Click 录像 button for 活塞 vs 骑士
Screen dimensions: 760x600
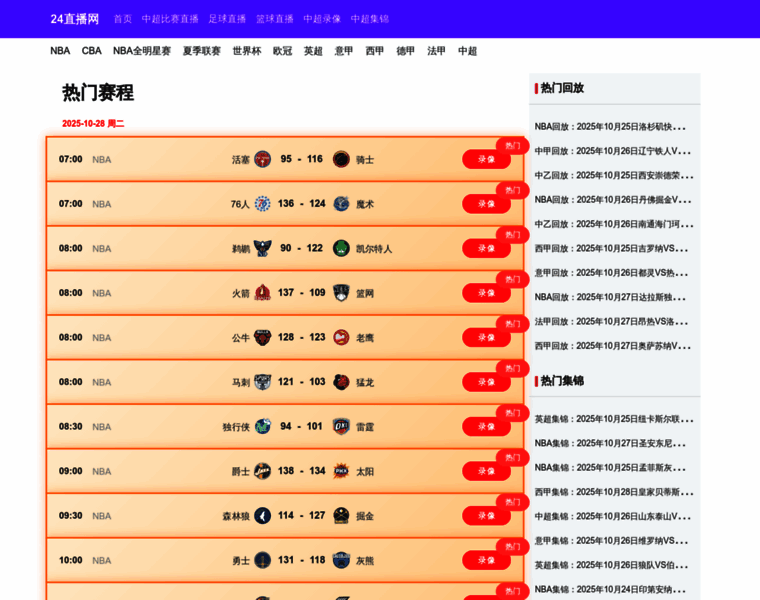(486, 159)
